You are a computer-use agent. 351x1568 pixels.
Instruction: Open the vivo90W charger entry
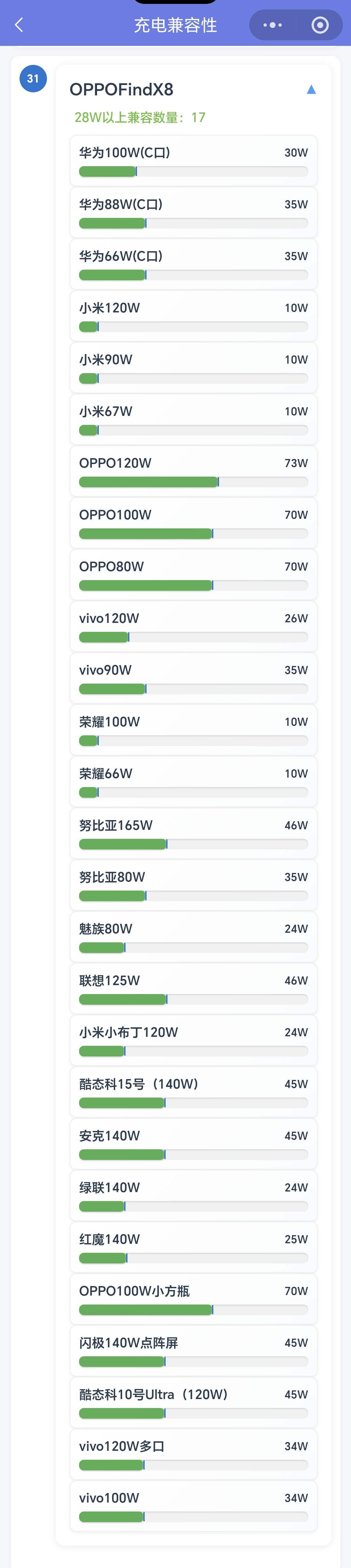(193, 678)
